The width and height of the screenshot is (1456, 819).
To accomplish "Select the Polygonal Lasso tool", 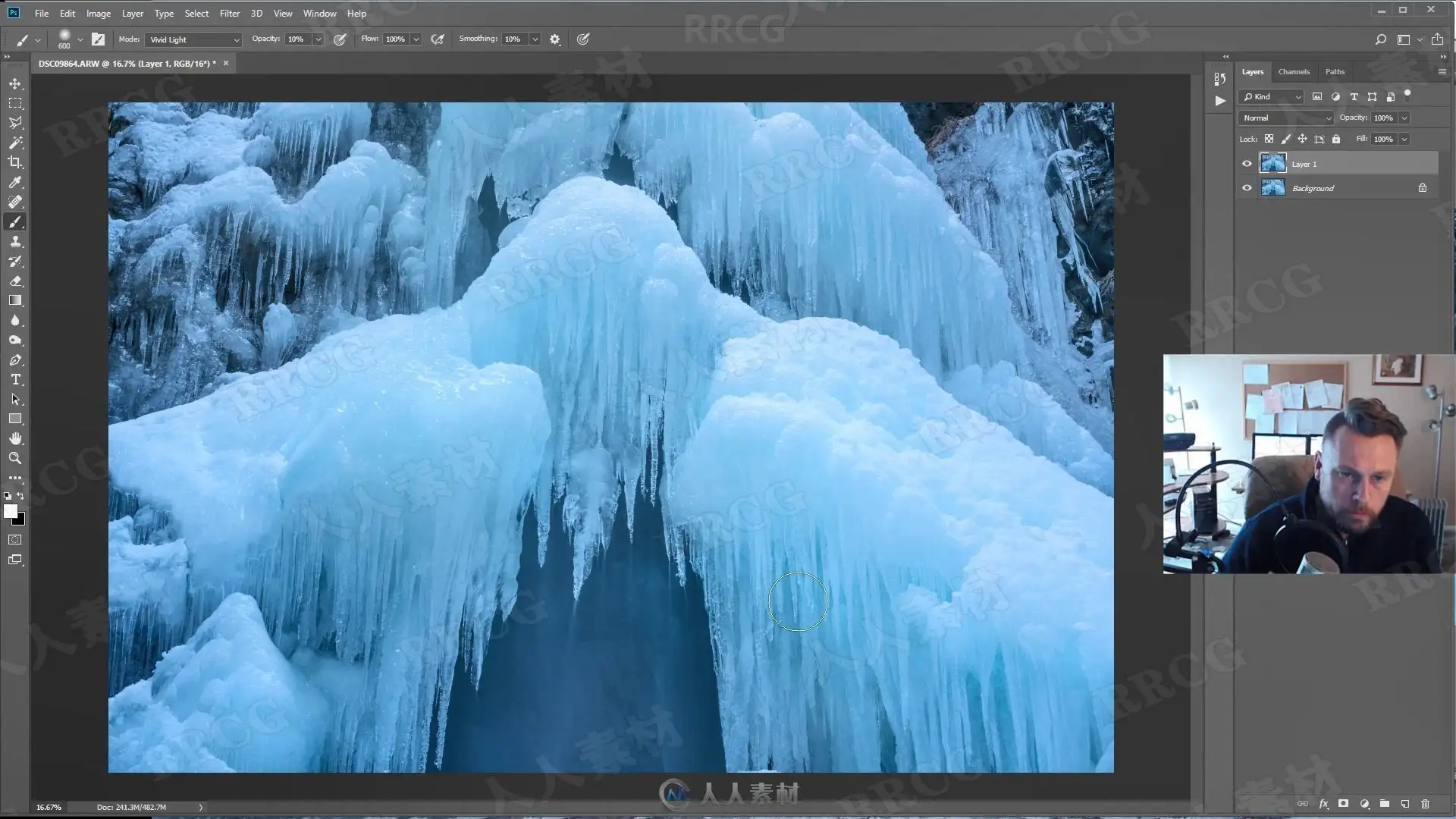I will coord(15,123).
